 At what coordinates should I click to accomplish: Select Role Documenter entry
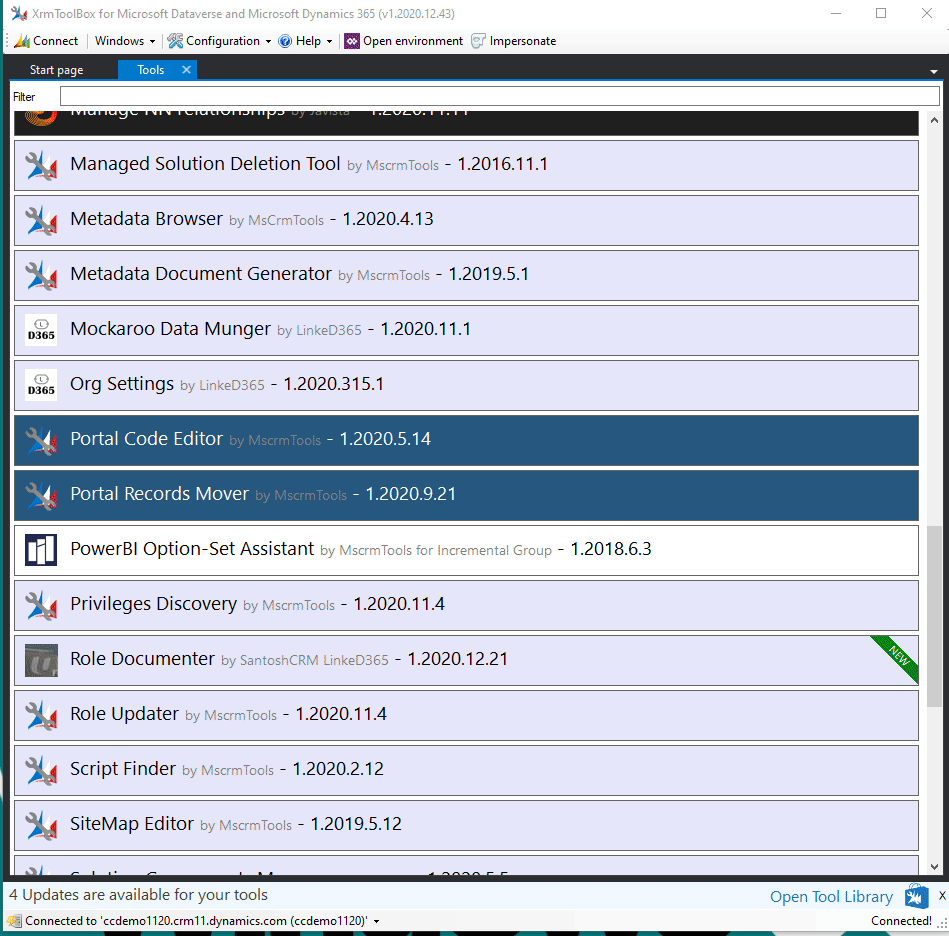point(466,660)
